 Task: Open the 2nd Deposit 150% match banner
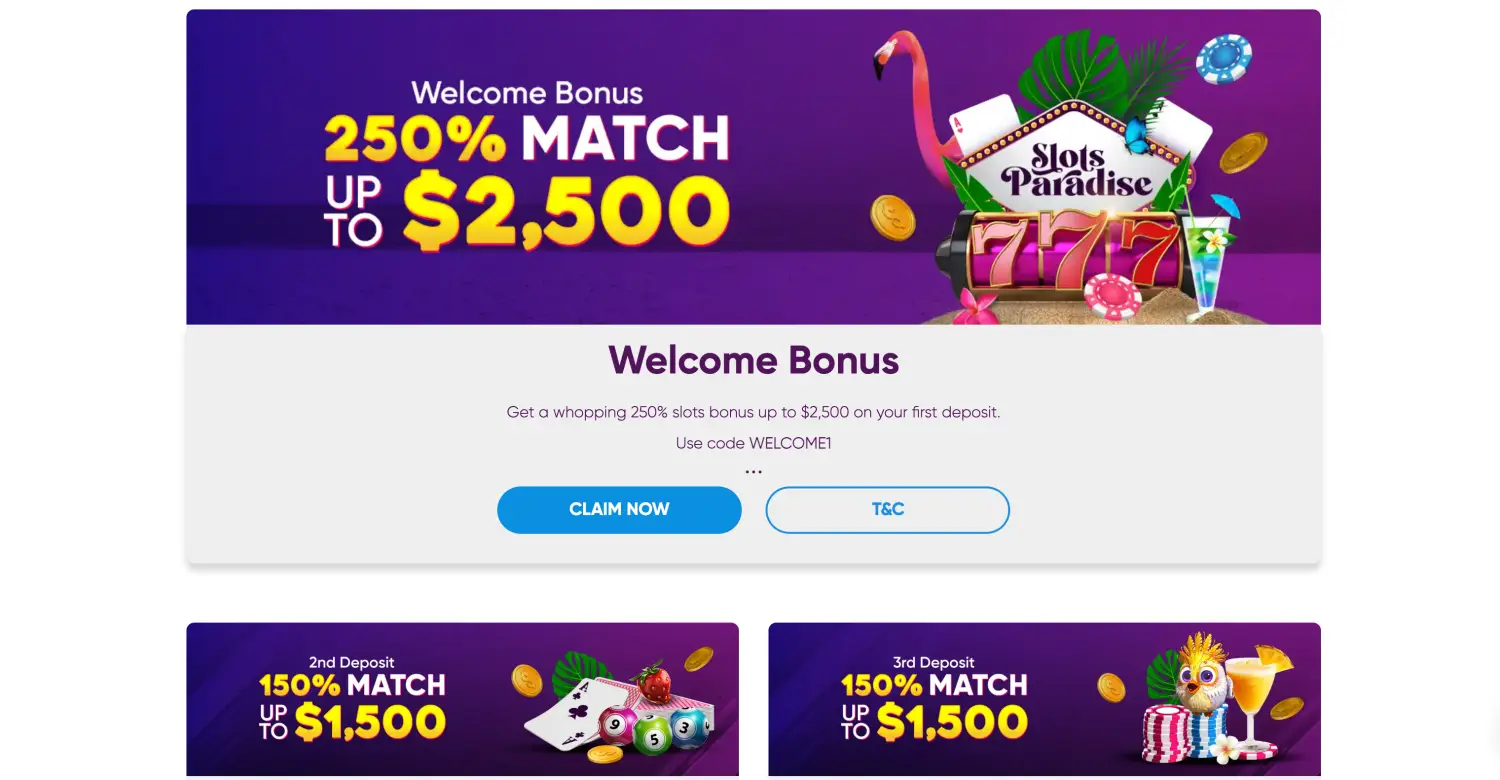click(462, 700)
